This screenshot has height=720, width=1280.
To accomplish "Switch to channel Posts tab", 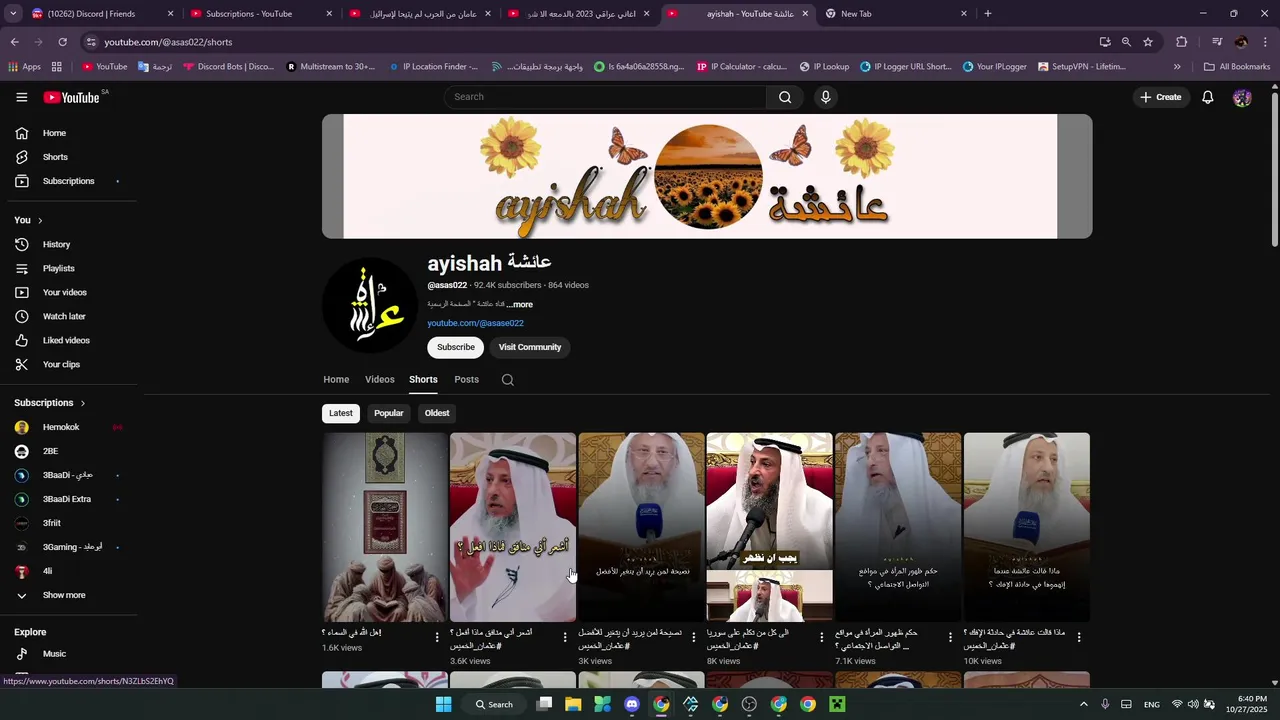I will click(467, 380).
